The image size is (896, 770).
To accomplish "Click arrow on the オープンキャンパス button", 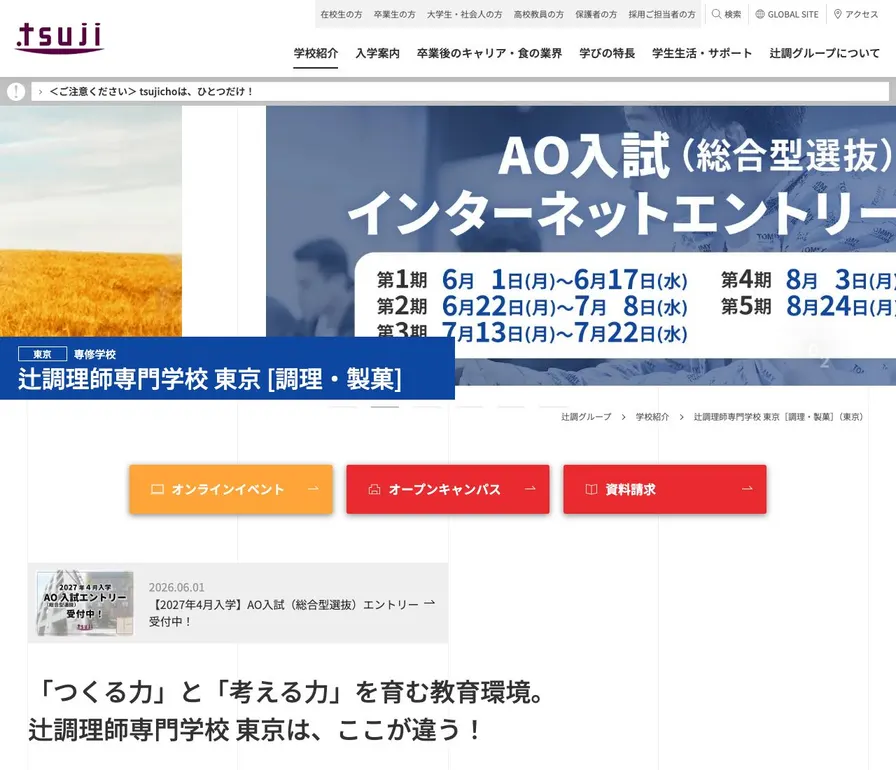I will pos(530,488).
